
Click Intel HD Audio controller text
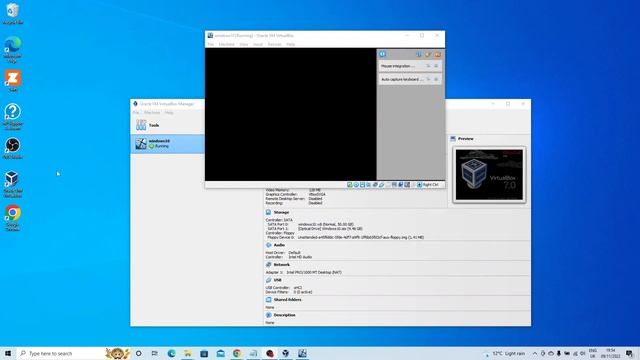point(300,257)
